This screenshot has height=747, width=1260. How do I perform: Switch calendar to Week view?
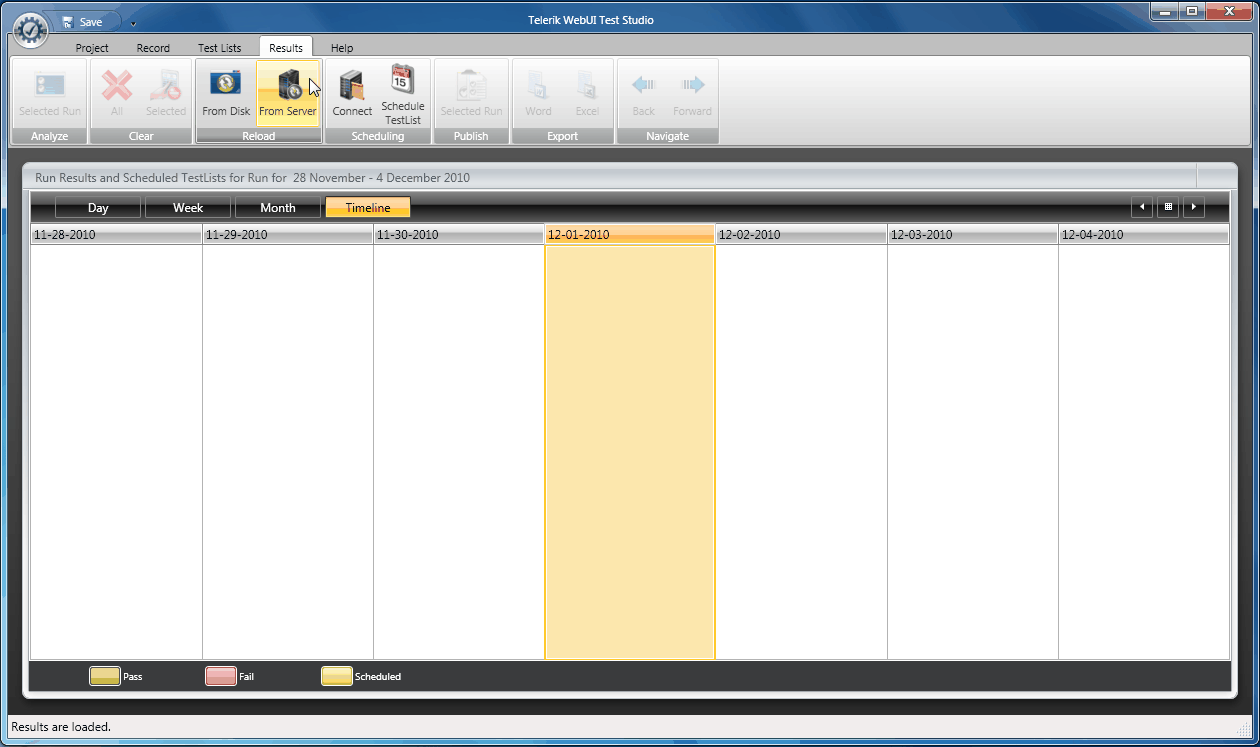point(188,208)
